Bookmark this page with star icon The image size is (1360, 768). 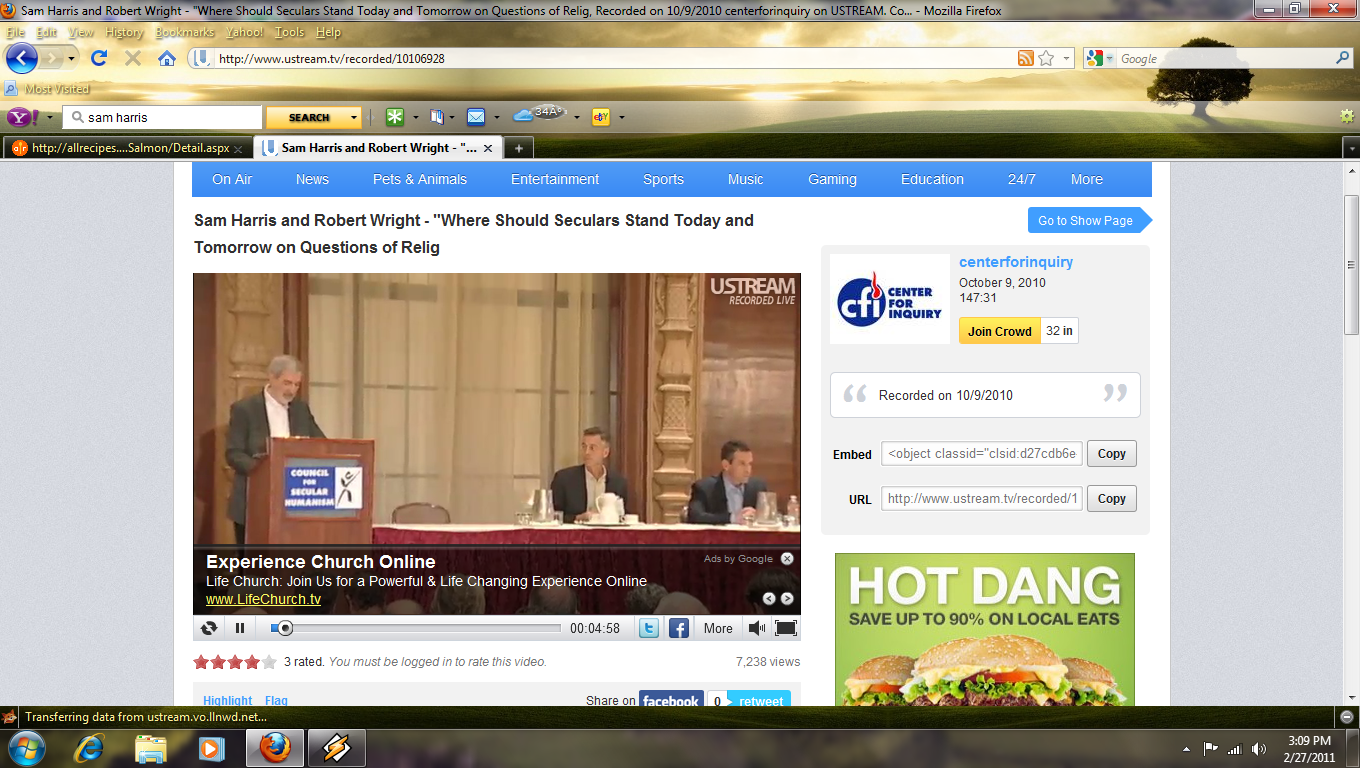tap(1046, 58)
